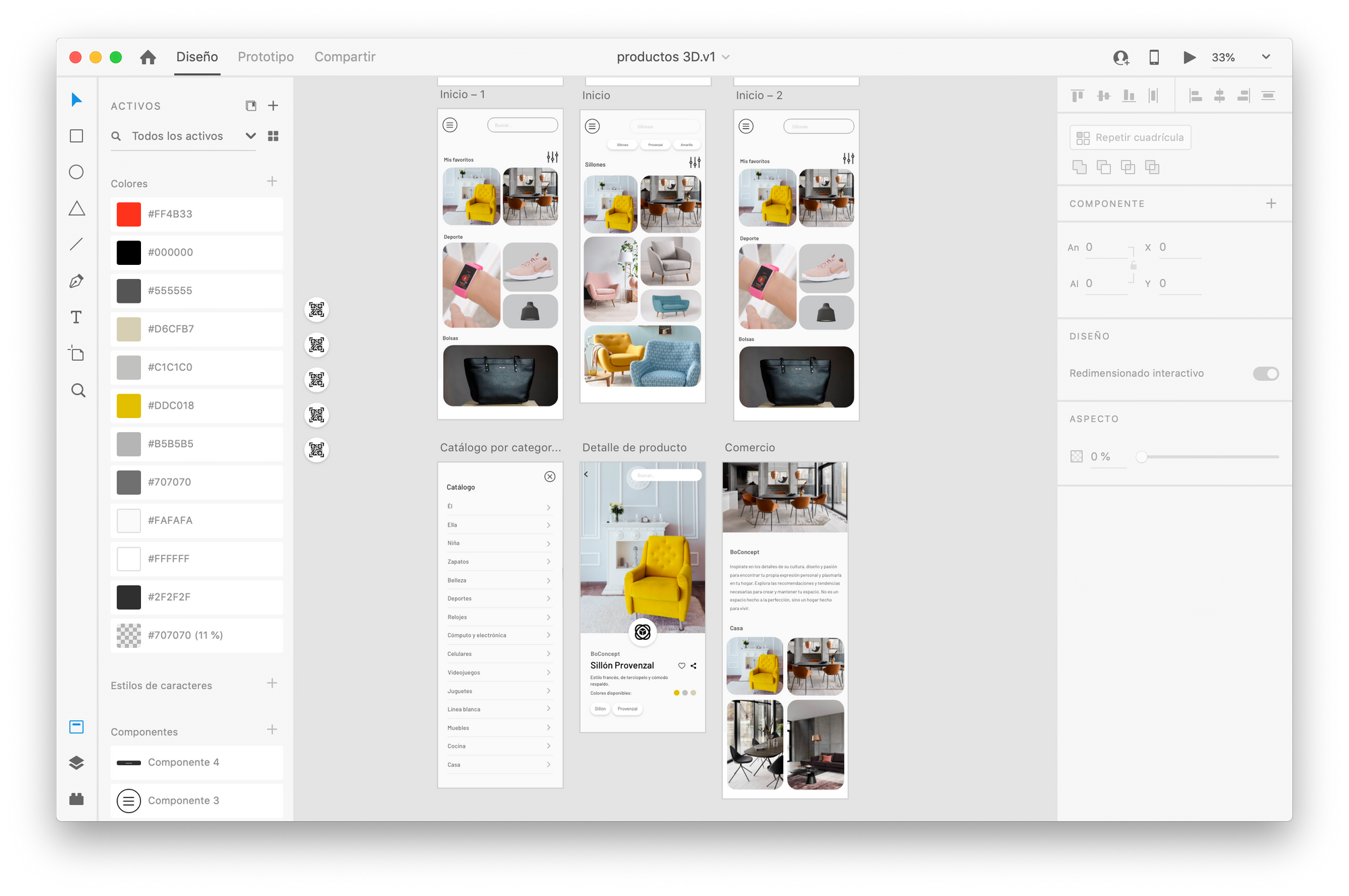Click the align center horizontally icon

(x=1219, y=96)
